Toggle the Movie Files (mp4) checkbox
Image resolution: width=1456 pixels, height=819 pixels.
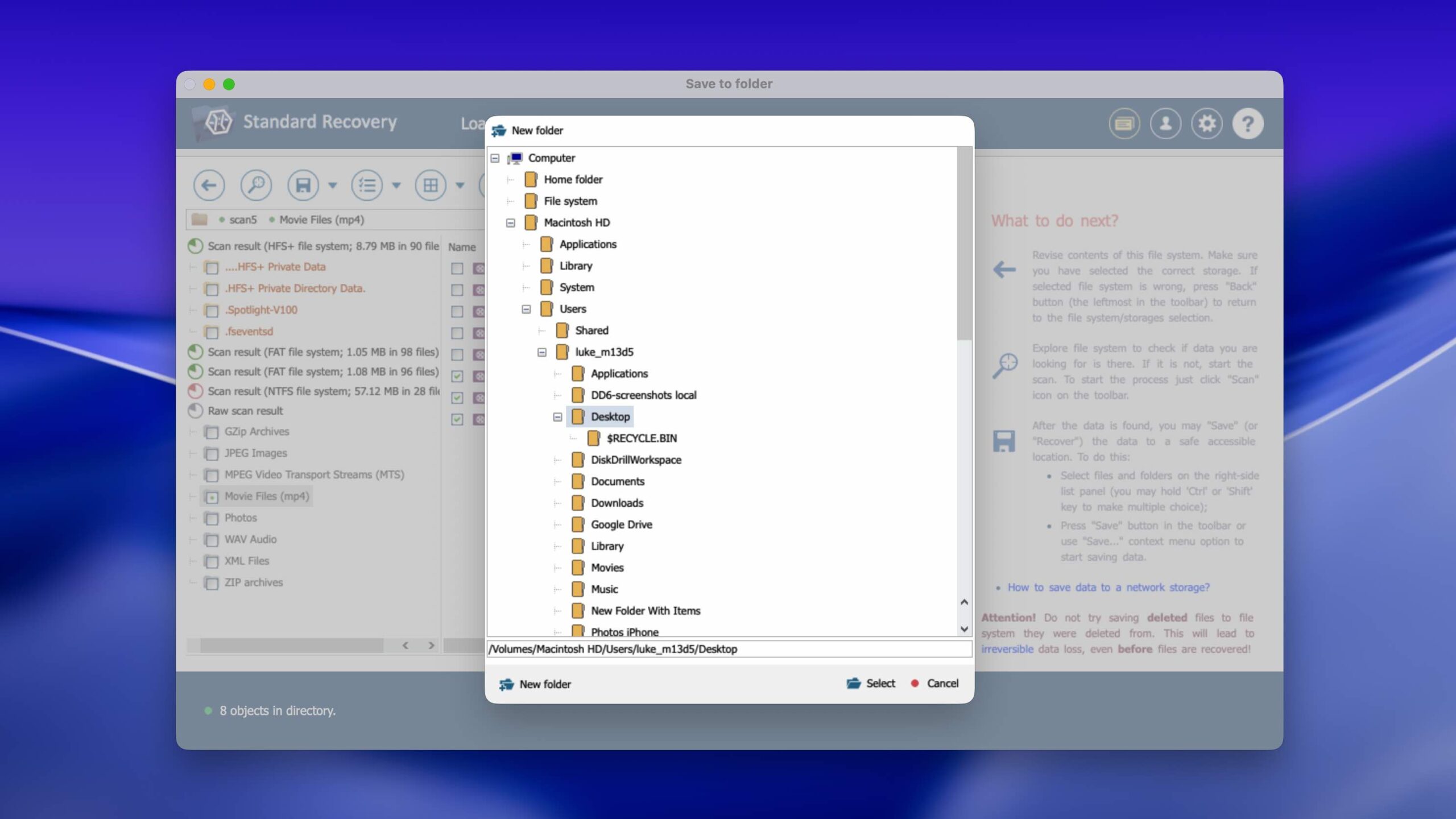coord(212,497)
